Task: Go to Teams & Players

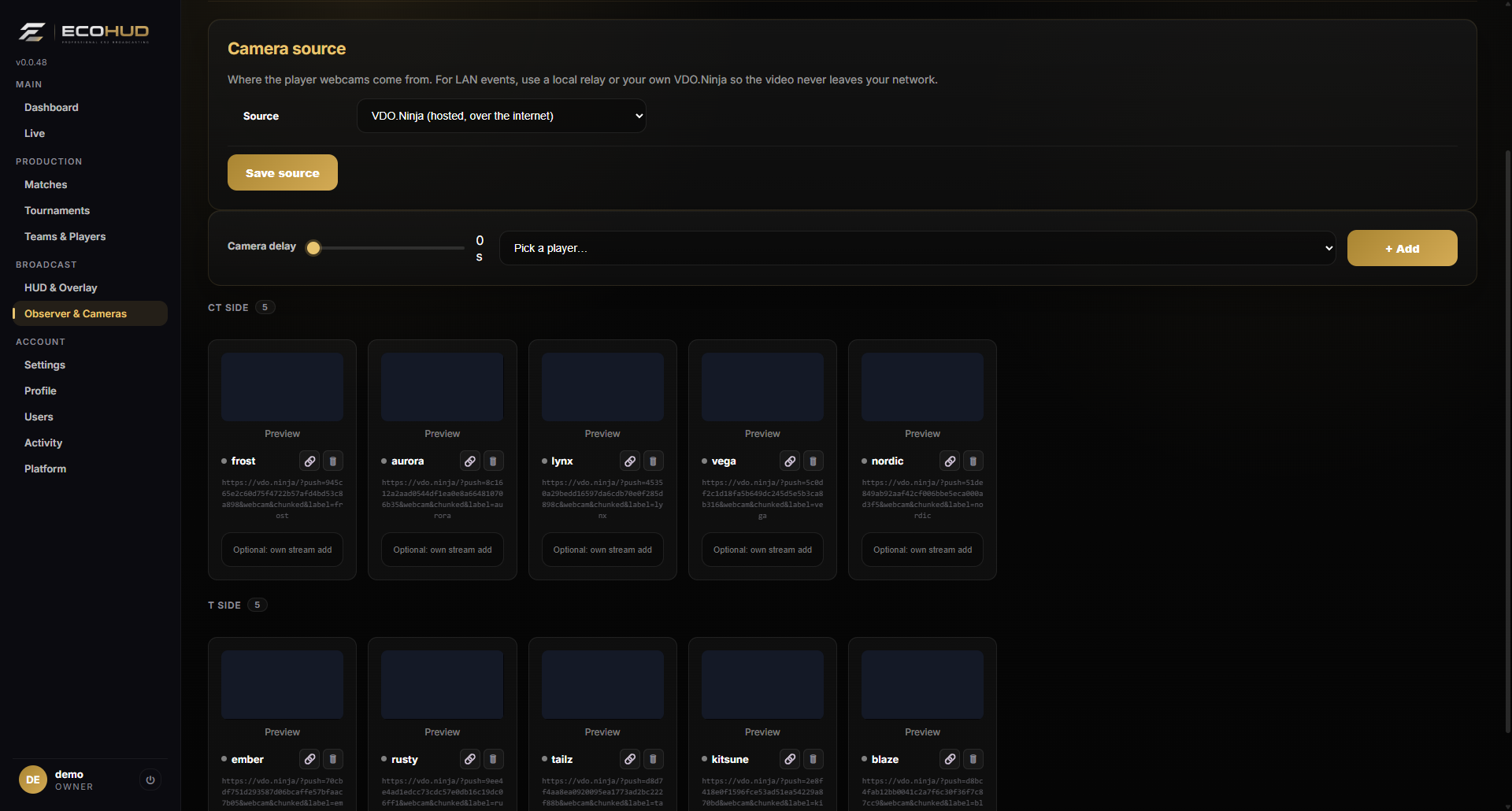Action: pyautogui.click(x=65, y=236)
